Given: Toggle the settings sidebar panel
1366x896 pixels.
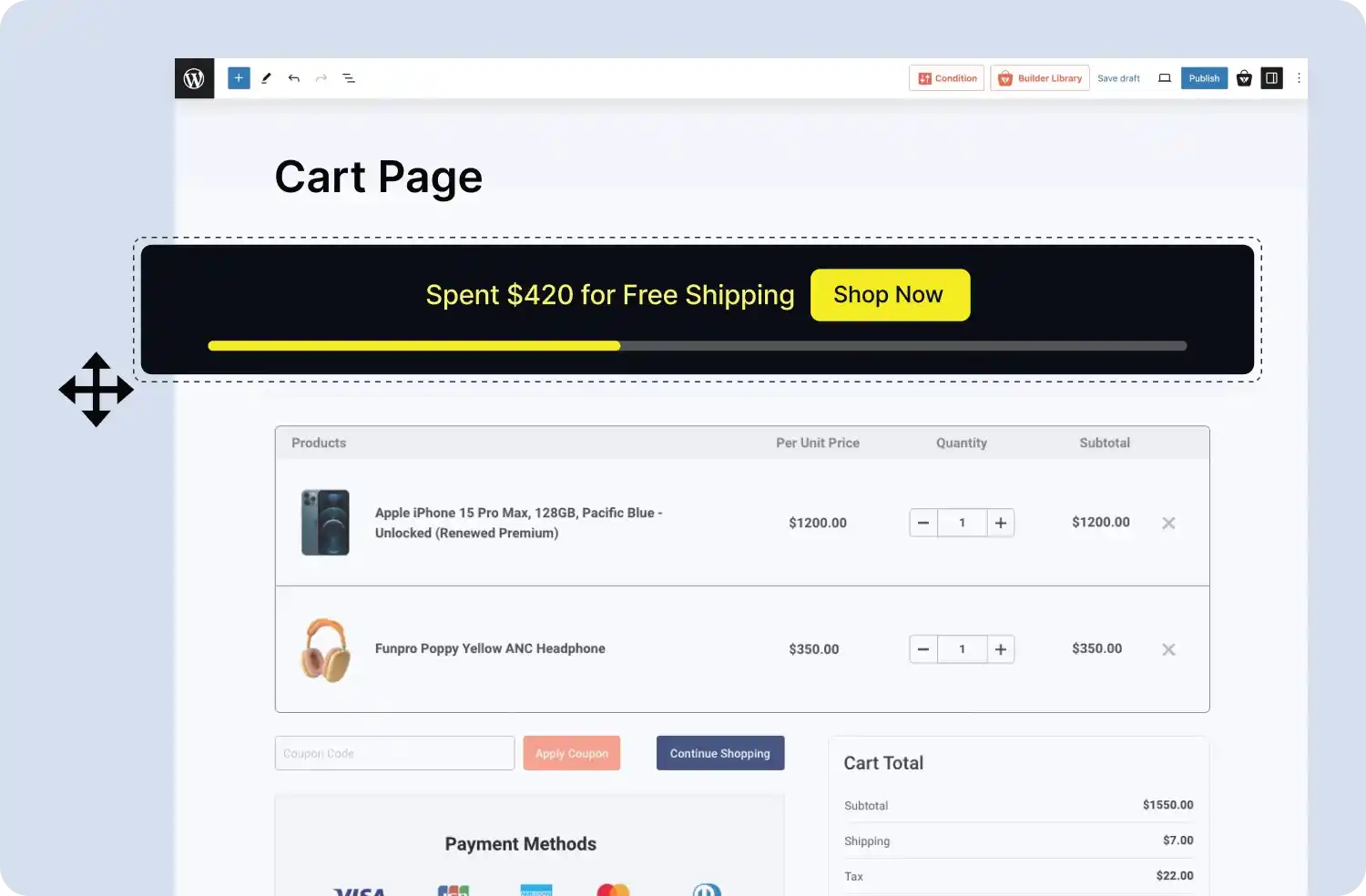Looking at the screenshot, I should coord(1271,77).
